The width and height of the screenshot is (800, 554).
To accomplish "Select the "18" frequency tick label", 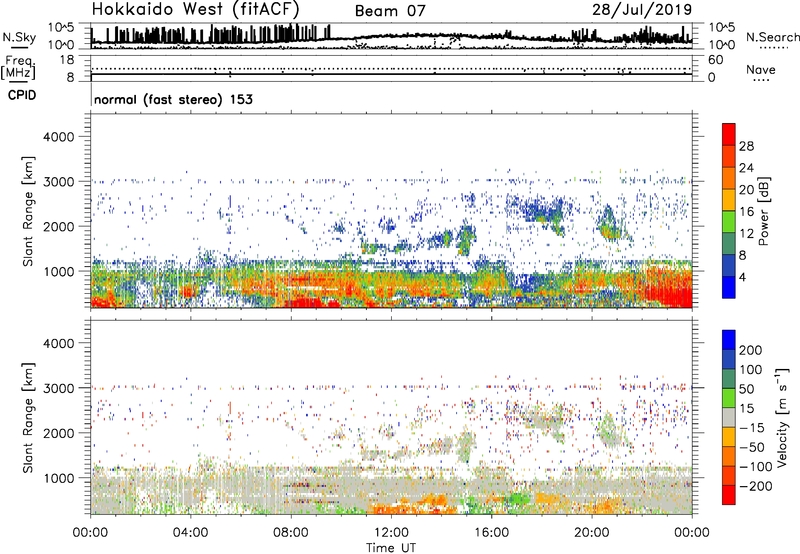I will click(67, 60).
